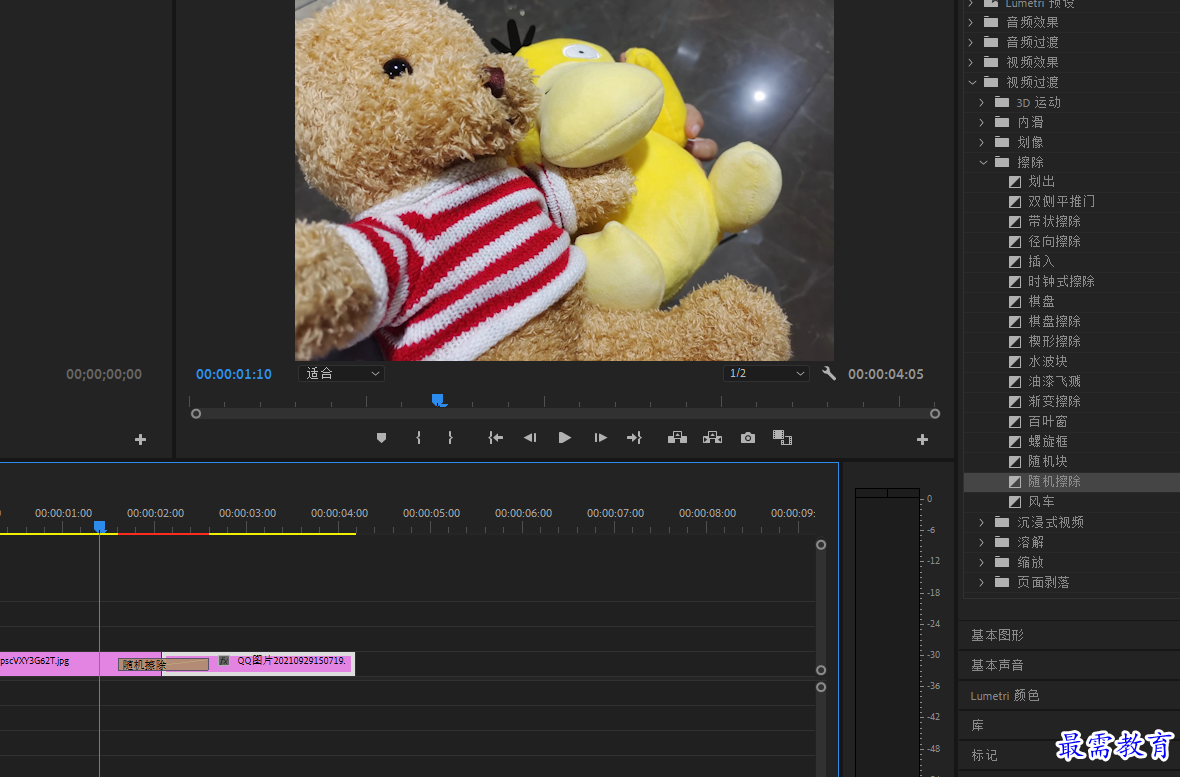Click the program monitor playhead marker

coord(438,400)
